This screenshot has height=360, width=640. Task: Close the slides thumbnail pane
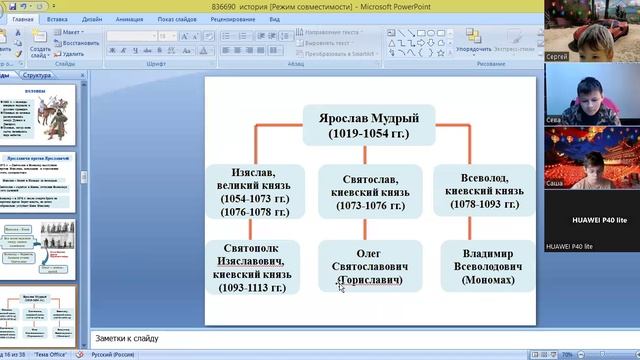pyautogui.click(x=82, y=75)
